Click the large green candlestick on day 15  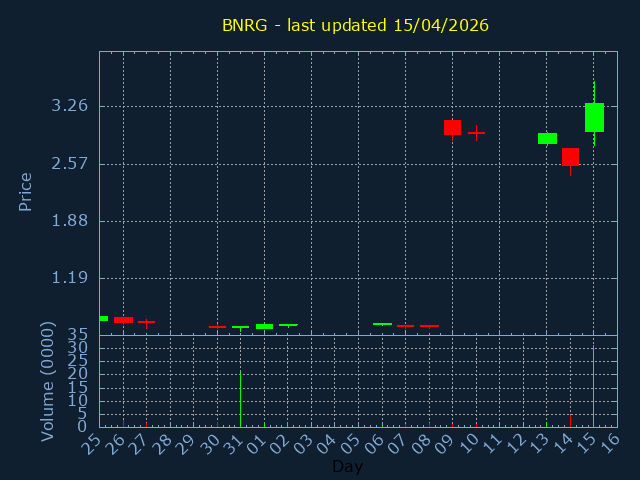[594, 117]
